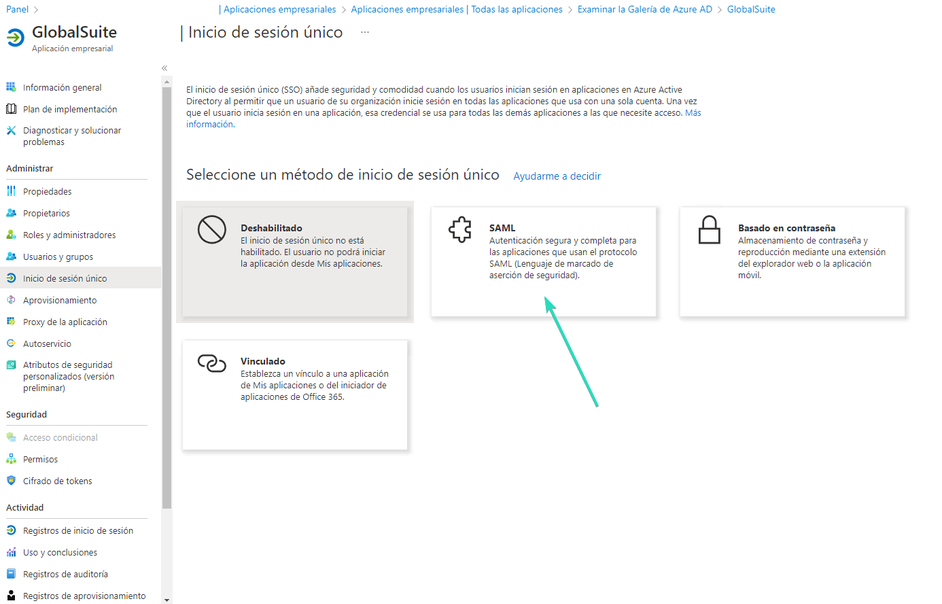The width and height of the screenshot is (942, 604).
Task: Click the Aprovisionamiento icon in sidebar
Action: click(x=11, y=300)
